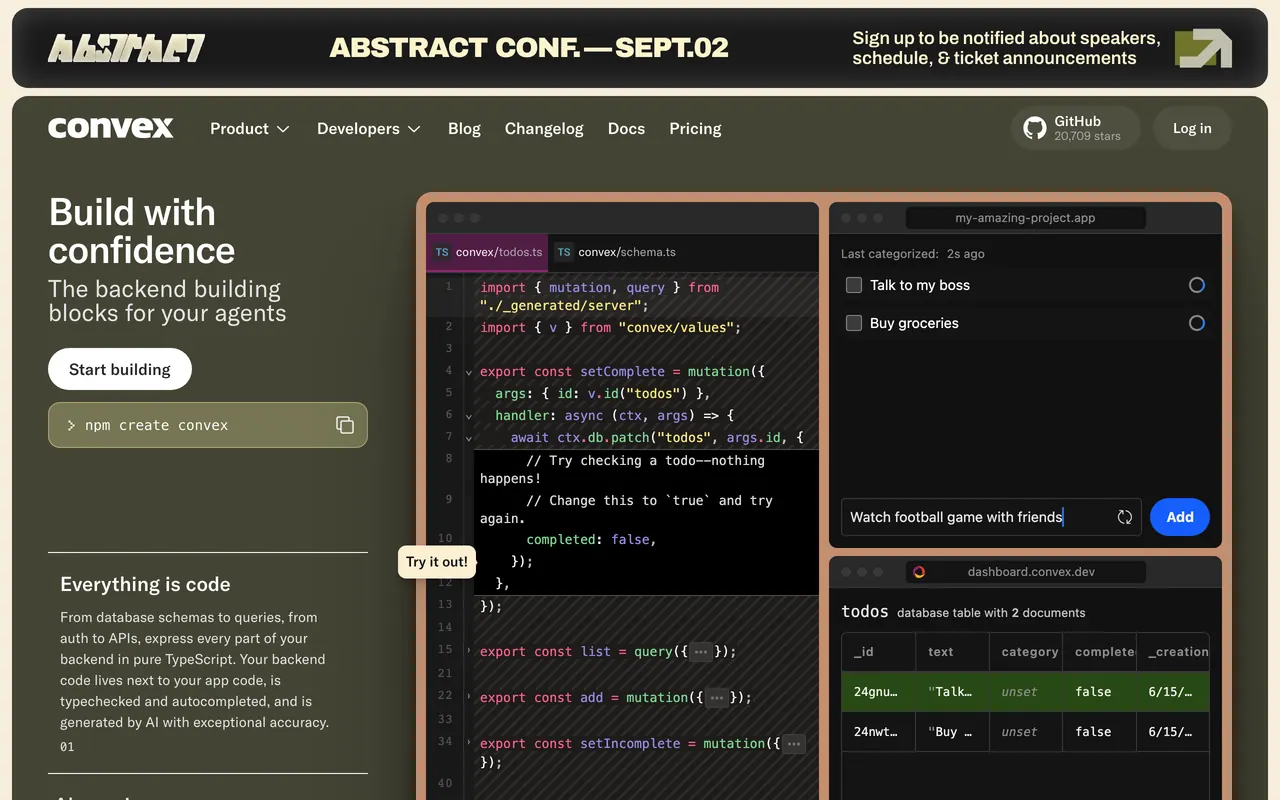Viewport: 1280px width, 800px height.
Task: Click the _id column header
Action: [878, 651]
